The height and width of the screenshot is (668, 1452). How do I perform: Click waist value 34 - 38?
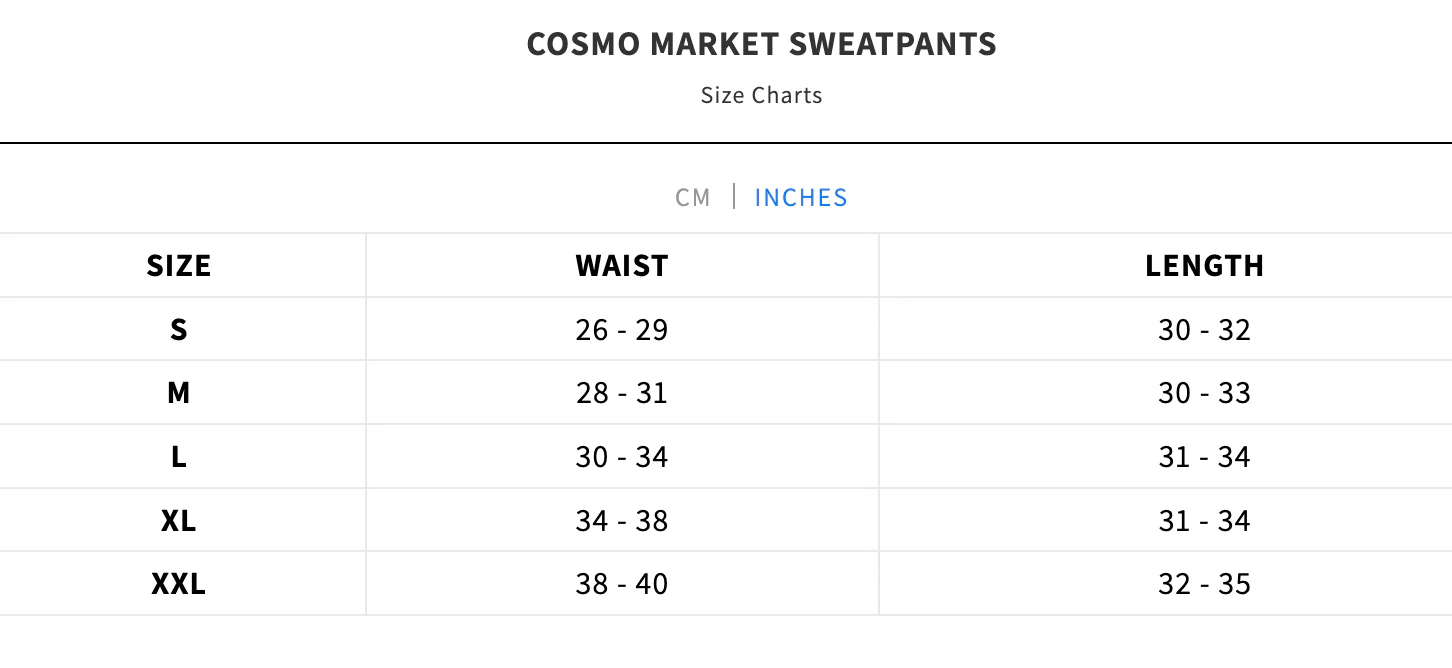point(622,521)
